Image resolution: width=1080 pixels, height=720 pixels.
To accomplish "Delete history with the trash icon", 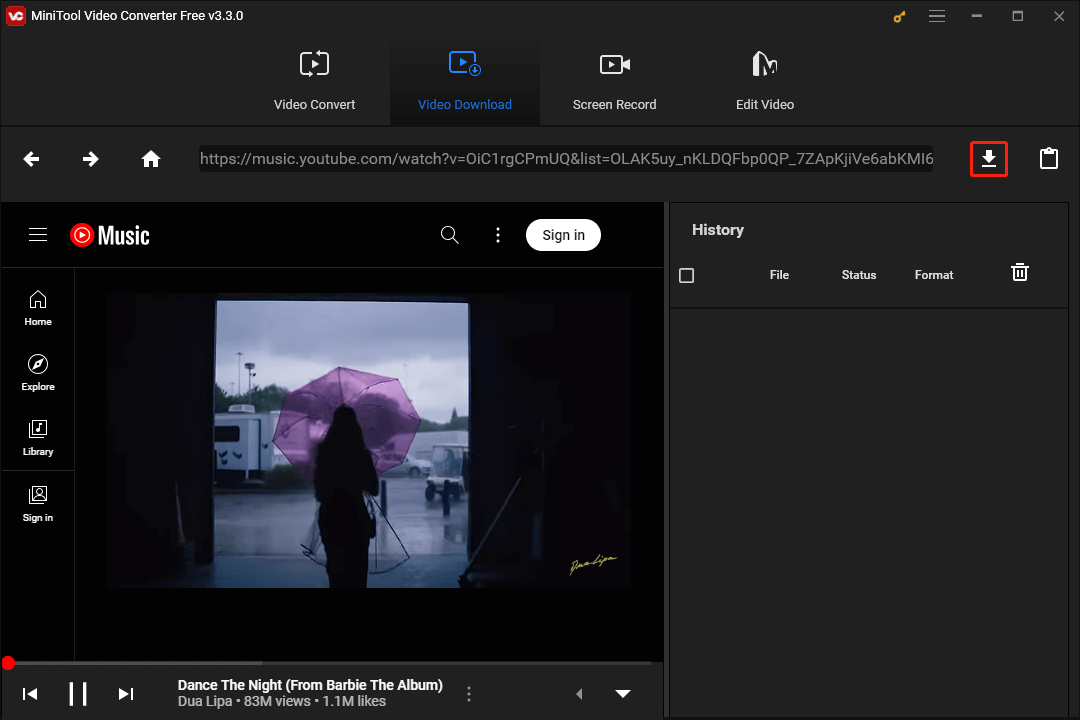I will (x=1019, y=272).
